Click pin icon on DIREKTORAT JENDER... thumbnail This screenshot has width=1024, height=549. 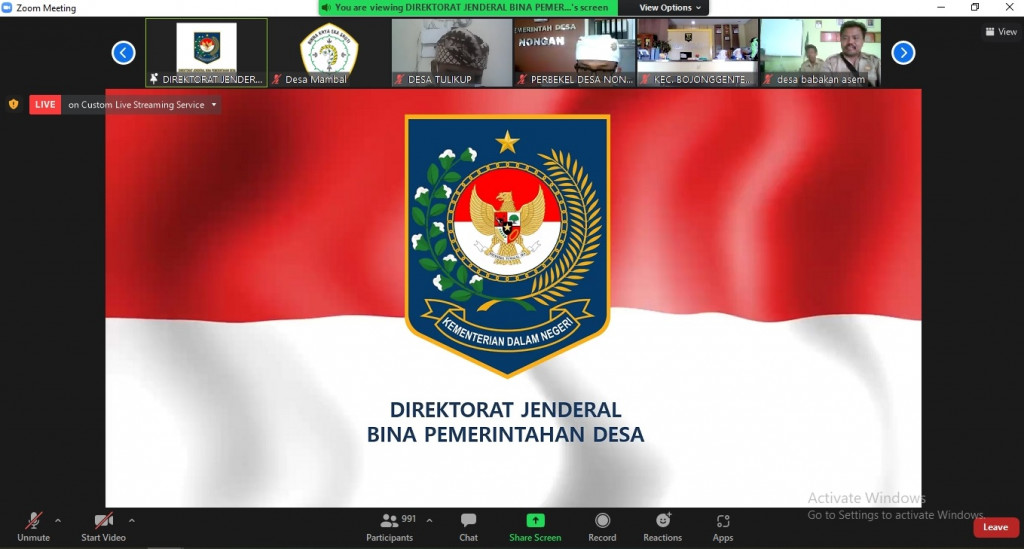click(x=154, y=79)
